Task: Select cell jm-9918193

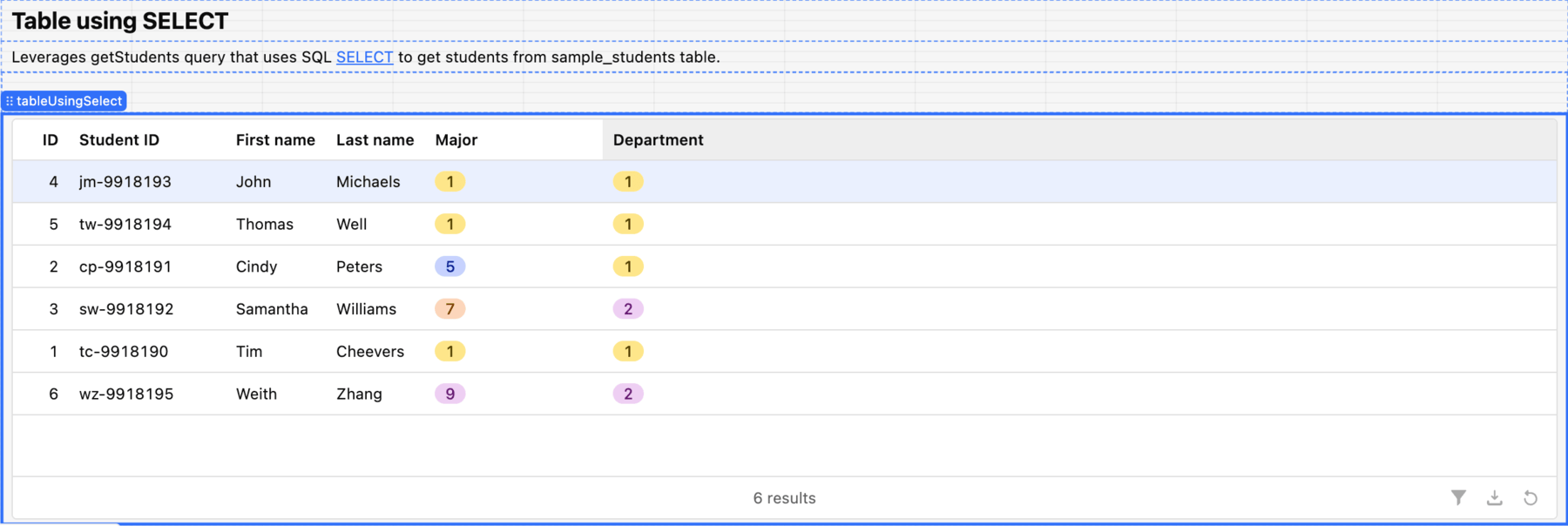Action: coord(125,181)
